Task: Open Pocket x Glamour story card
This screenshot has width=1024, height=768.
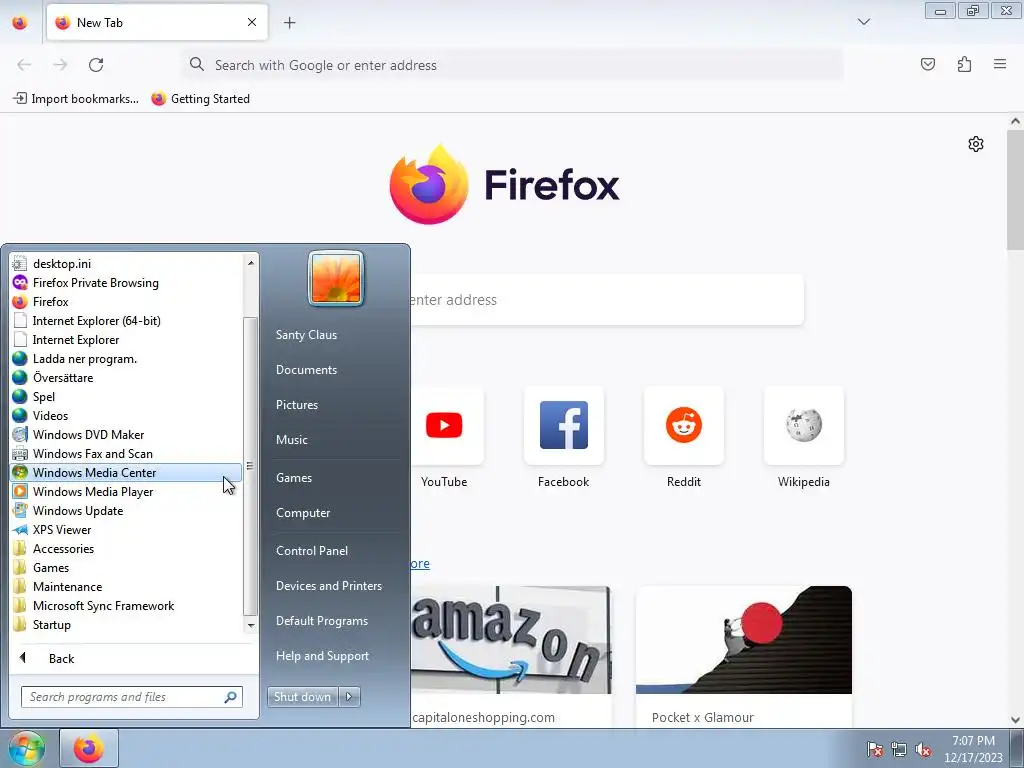Action: (744, 656)
